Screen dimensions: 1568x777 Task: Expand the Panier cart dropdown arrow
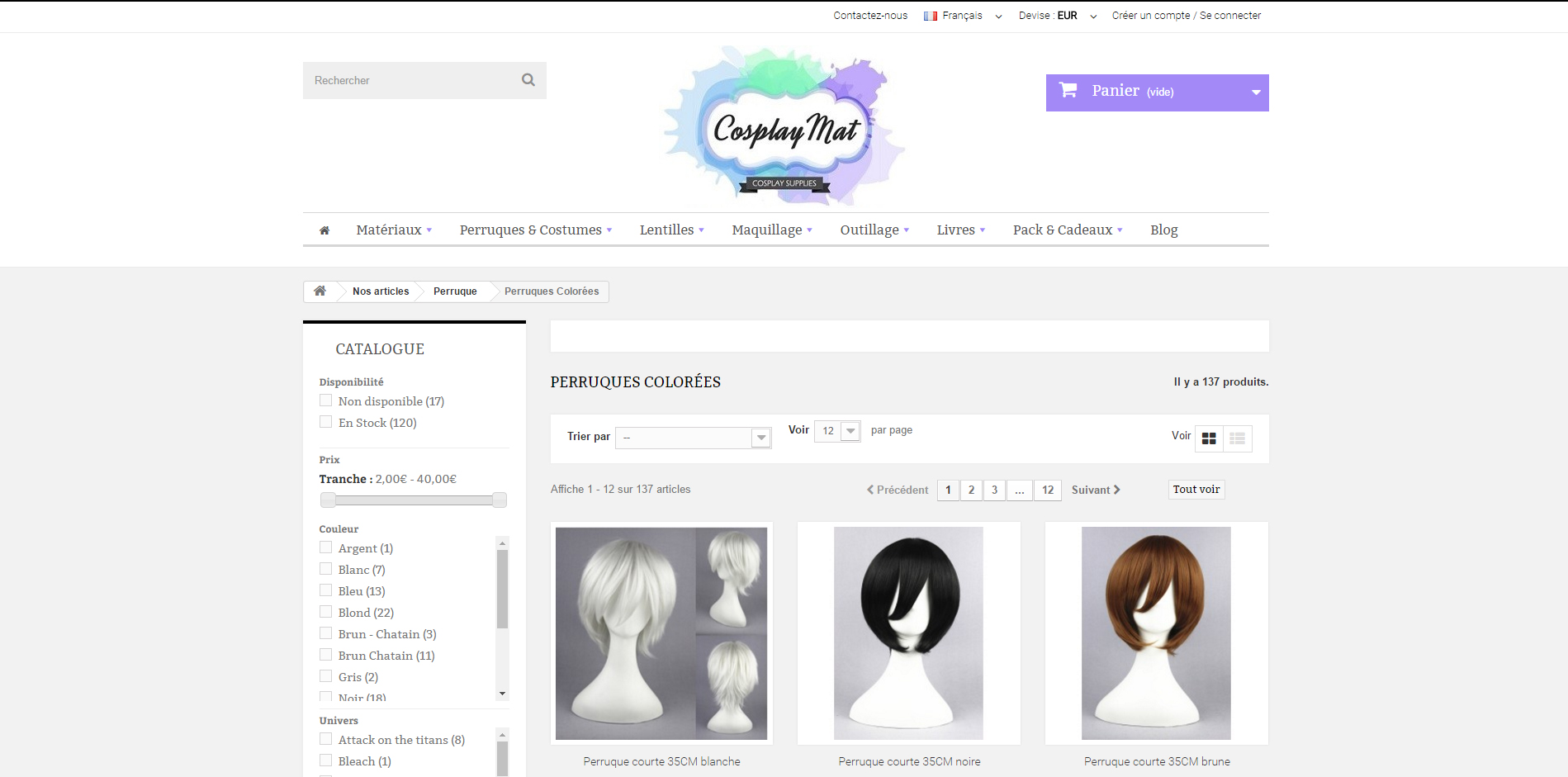coord(1256,92)
